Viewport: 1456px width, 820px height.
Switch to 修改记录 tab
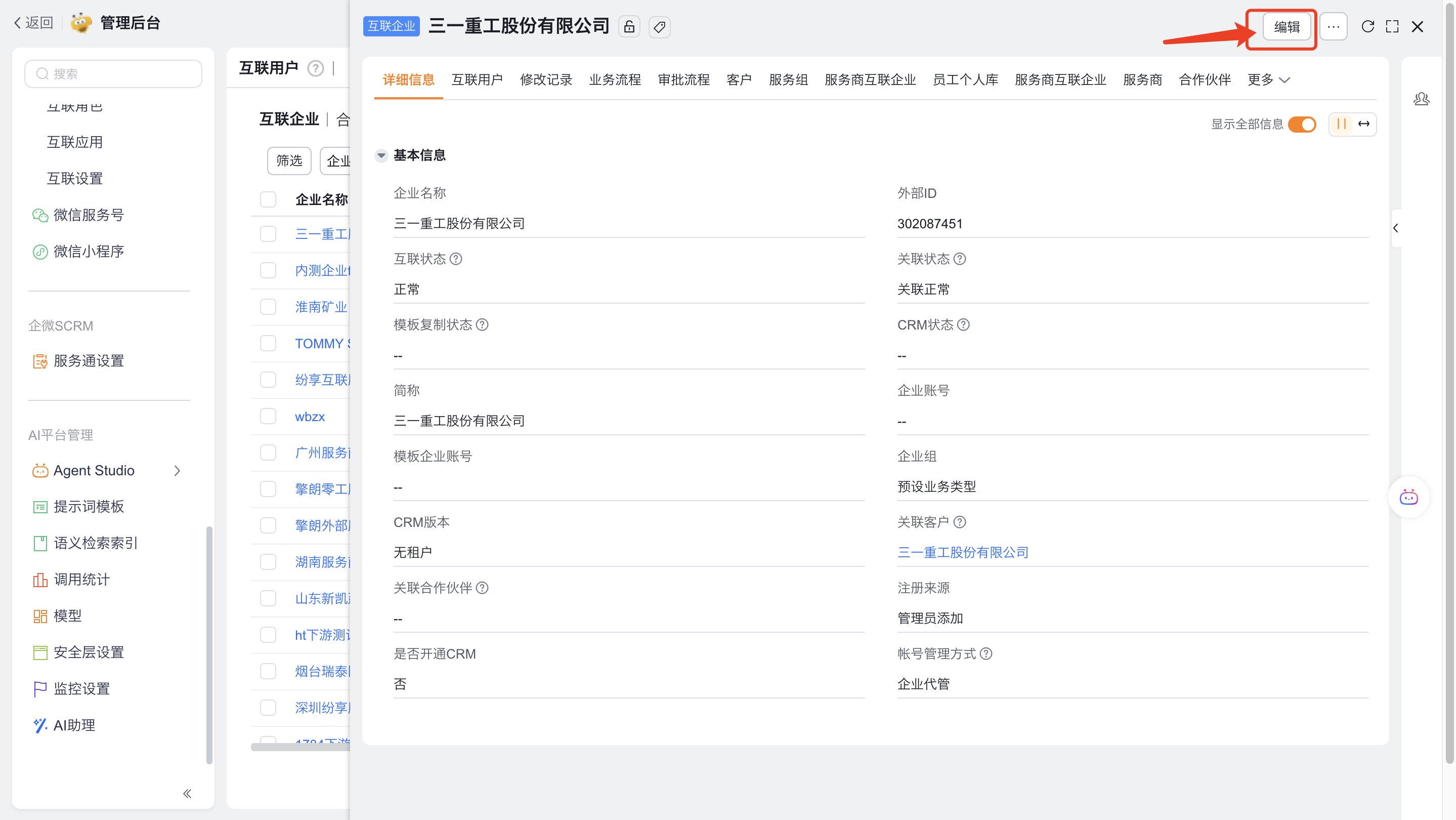[546, 80]
